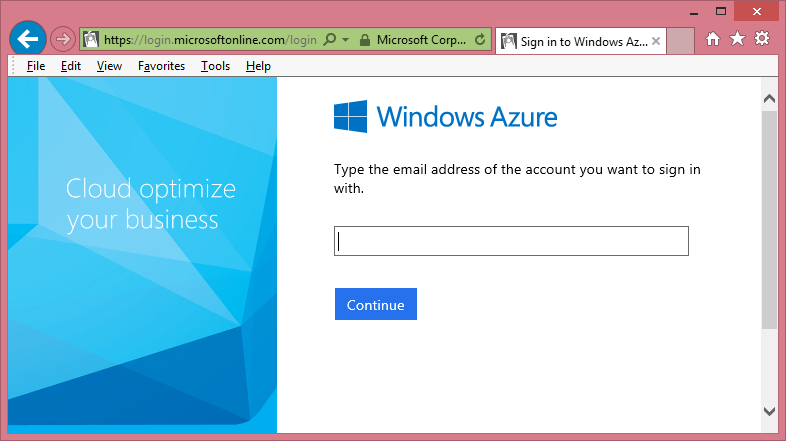This screenshot has width=786, height=441.
Task: Open the address bar autocomplete dropdown arrow
Action: tap(345, 39)
